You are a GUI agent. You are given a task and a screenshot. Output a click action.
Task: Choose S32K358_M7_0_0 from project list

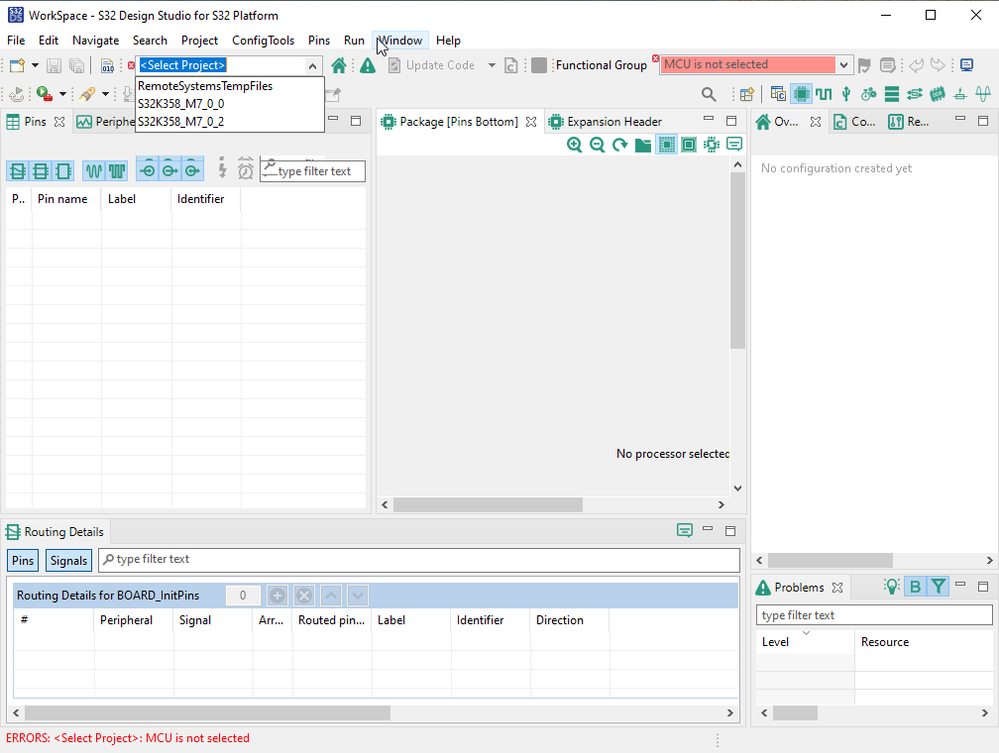point(230,104)
